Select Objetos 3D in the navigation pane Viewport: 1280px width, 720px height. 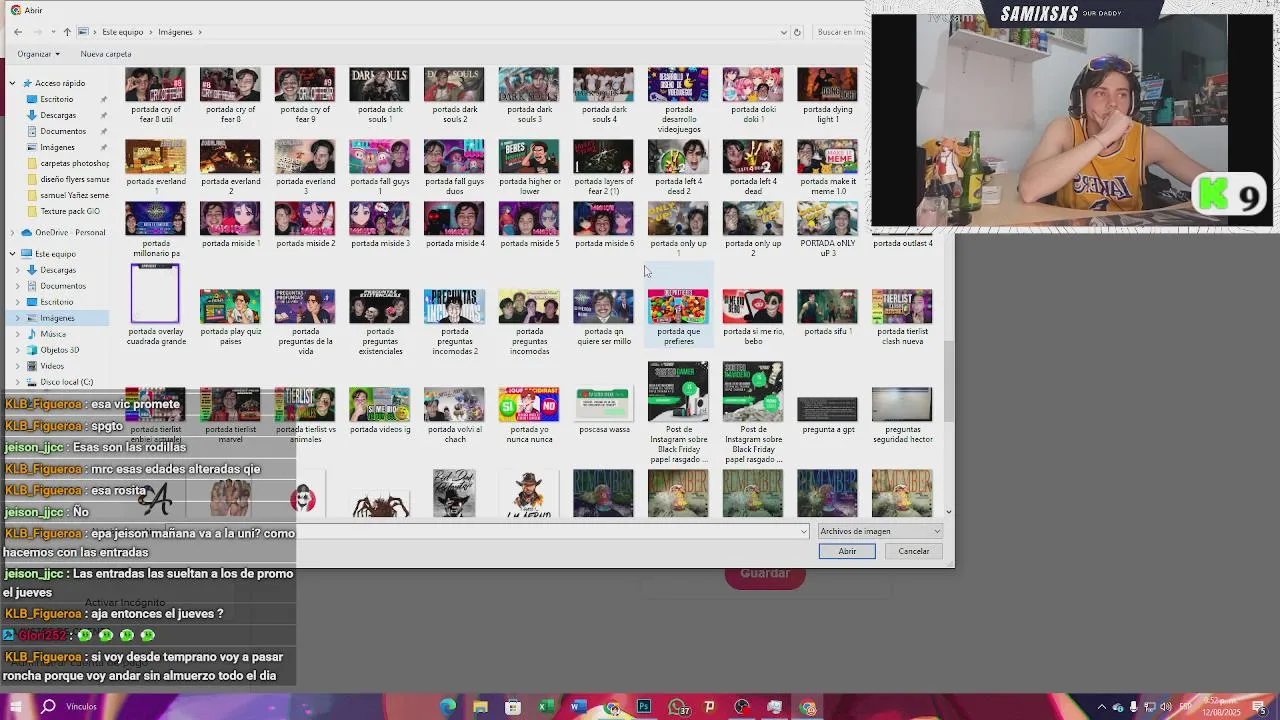point(59,350)
